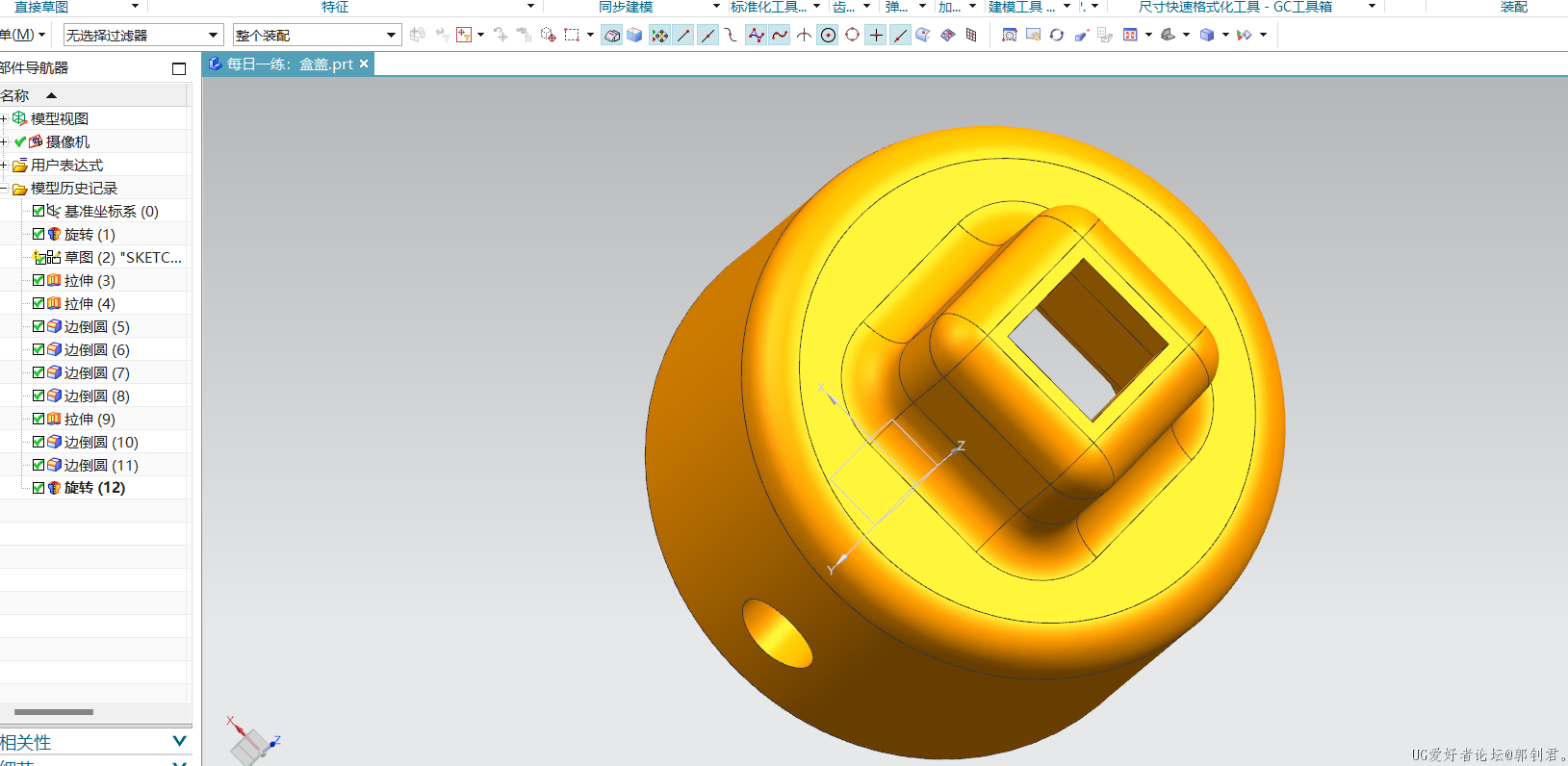The height and width of the screenshot is (766, 1568).
Task: Open the 装配 toolbar group
Action: [x=1513, y=7]
